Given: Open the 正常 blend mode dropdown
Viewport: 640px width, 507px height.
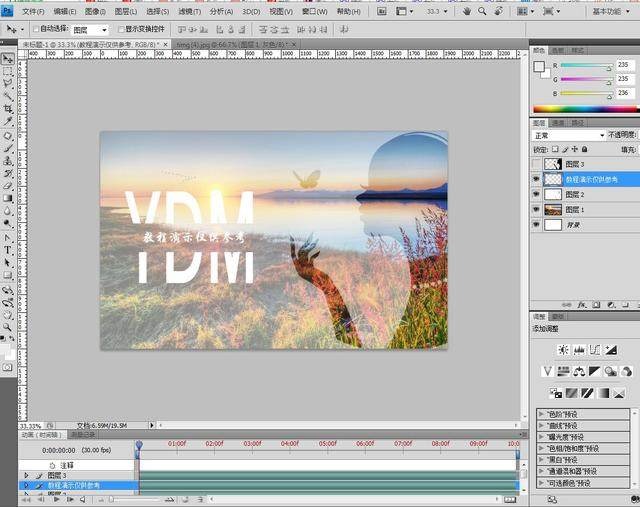Looking at the screenshot, I should click(566, 135).
